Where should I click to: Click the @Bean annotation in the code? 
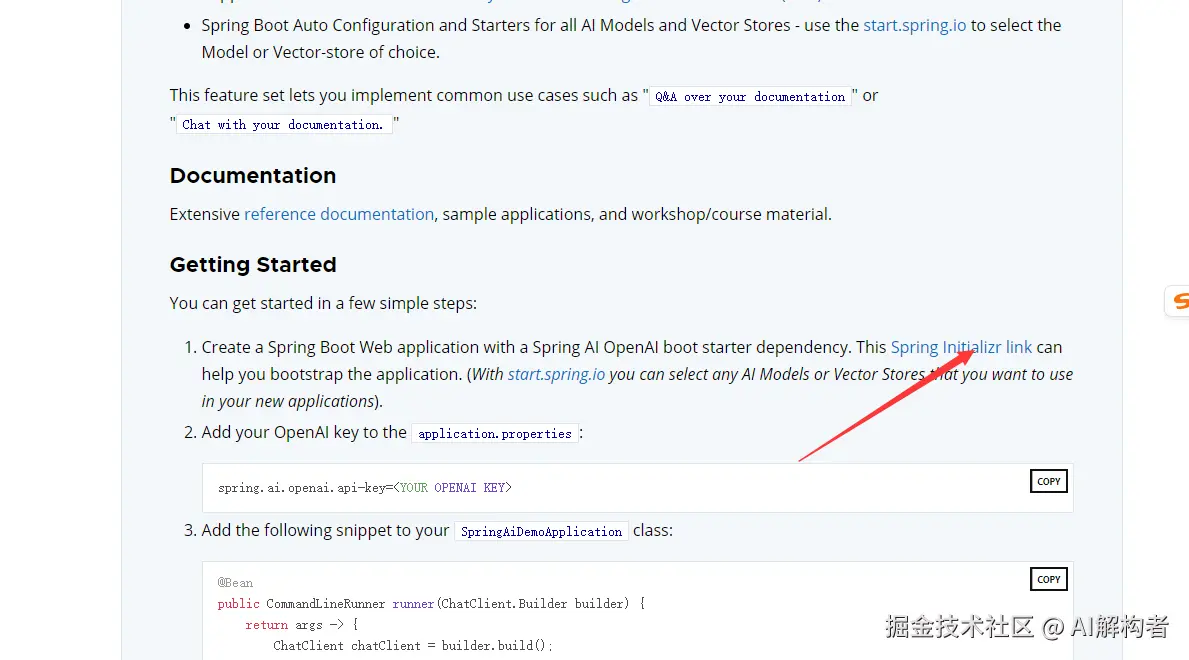235,583
